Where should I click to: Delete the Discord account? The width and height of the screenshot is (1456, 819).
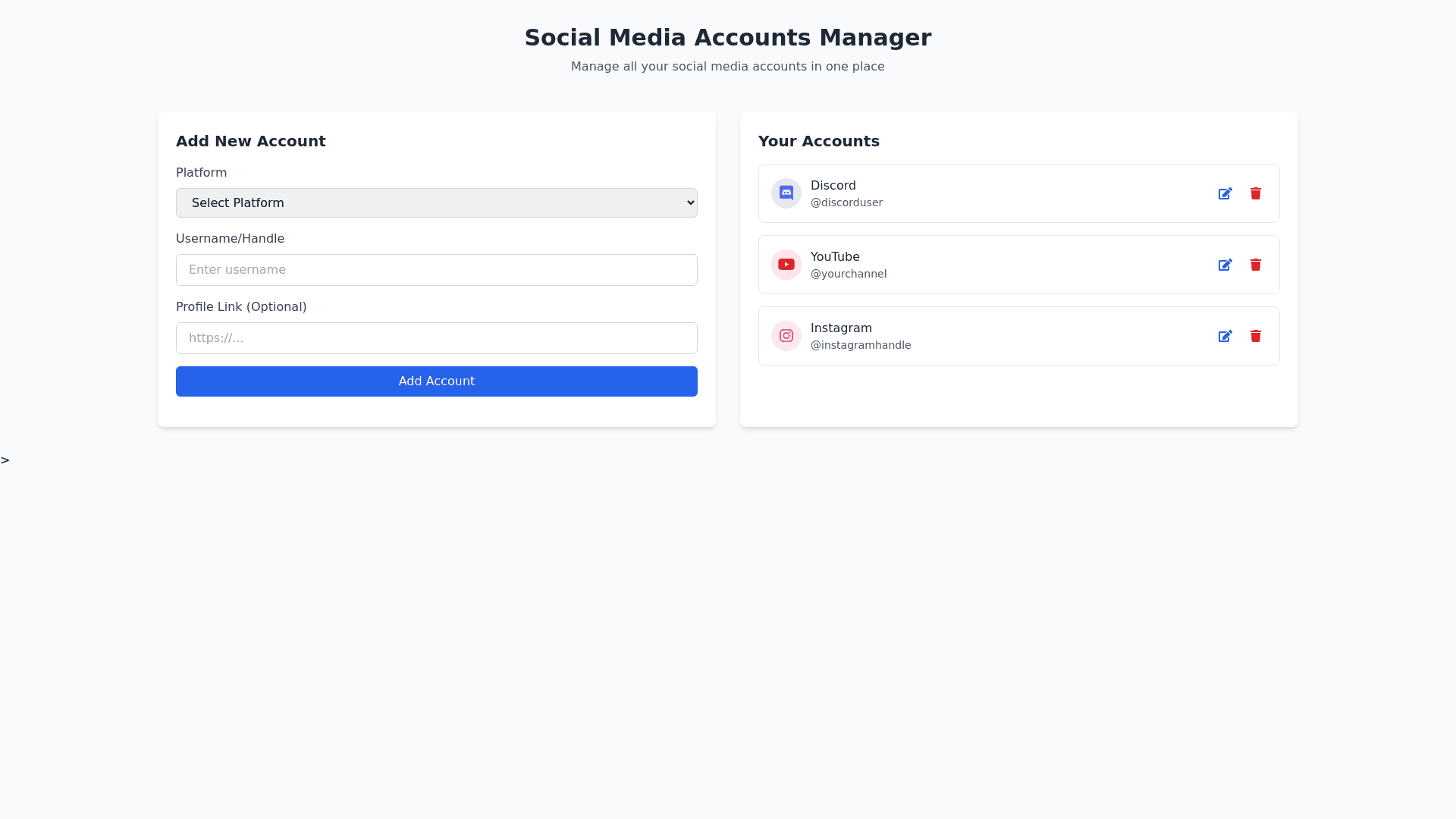click(x=1255, y=193)
